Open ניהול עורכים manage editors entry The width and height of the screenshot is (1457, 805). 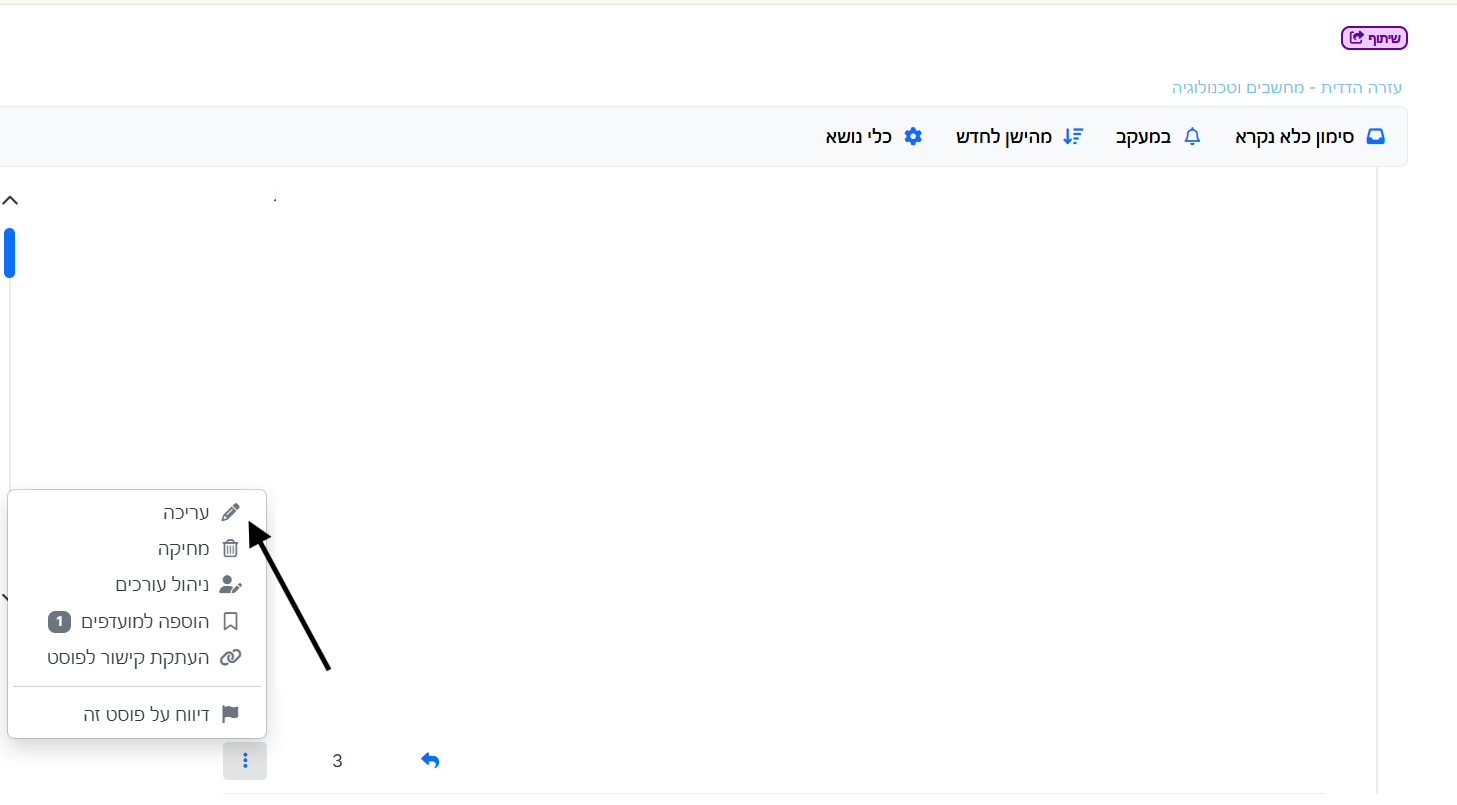click(x=178, y=585)
